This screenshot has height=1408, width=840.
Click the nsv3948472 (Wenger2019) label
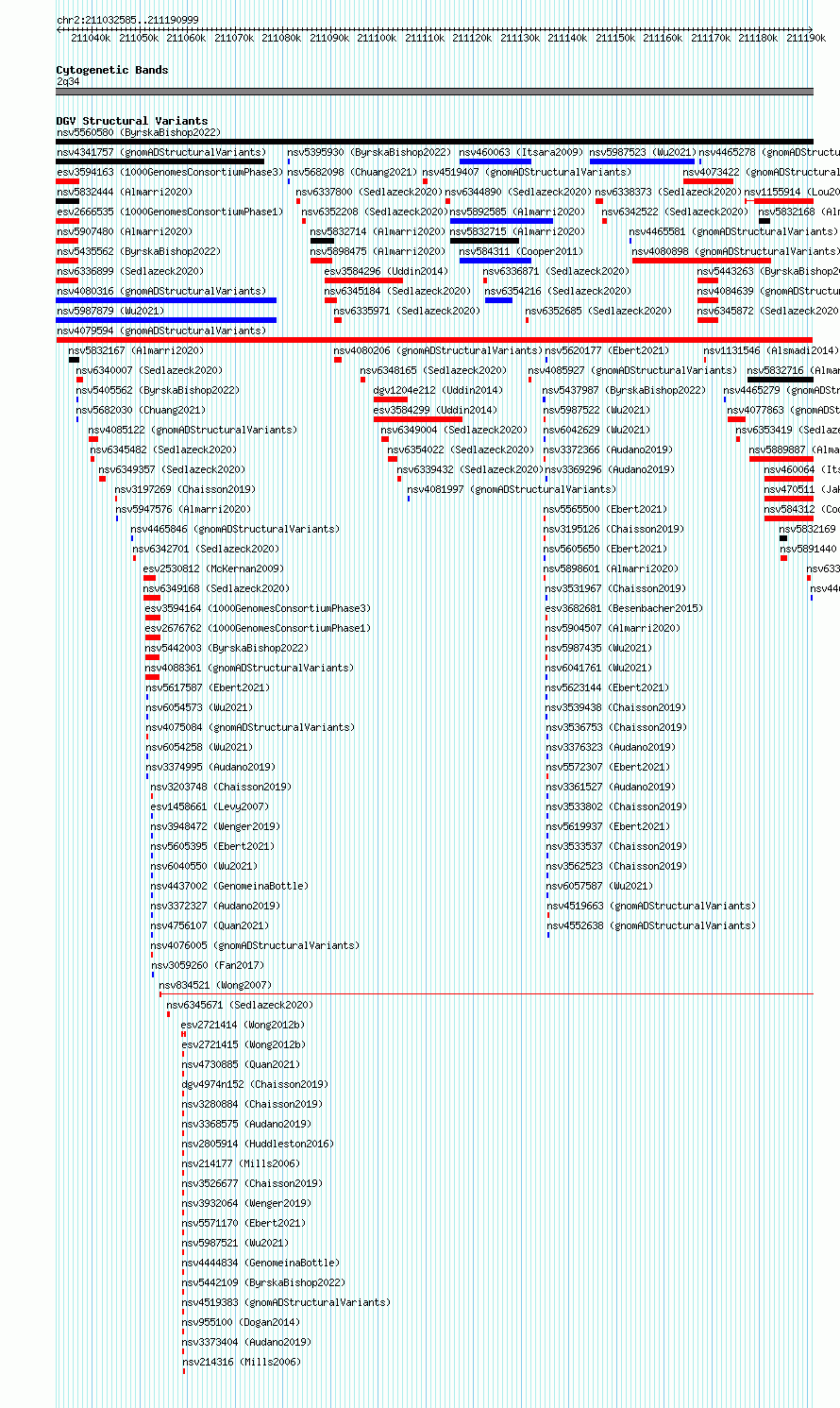[x=215, y=827]
